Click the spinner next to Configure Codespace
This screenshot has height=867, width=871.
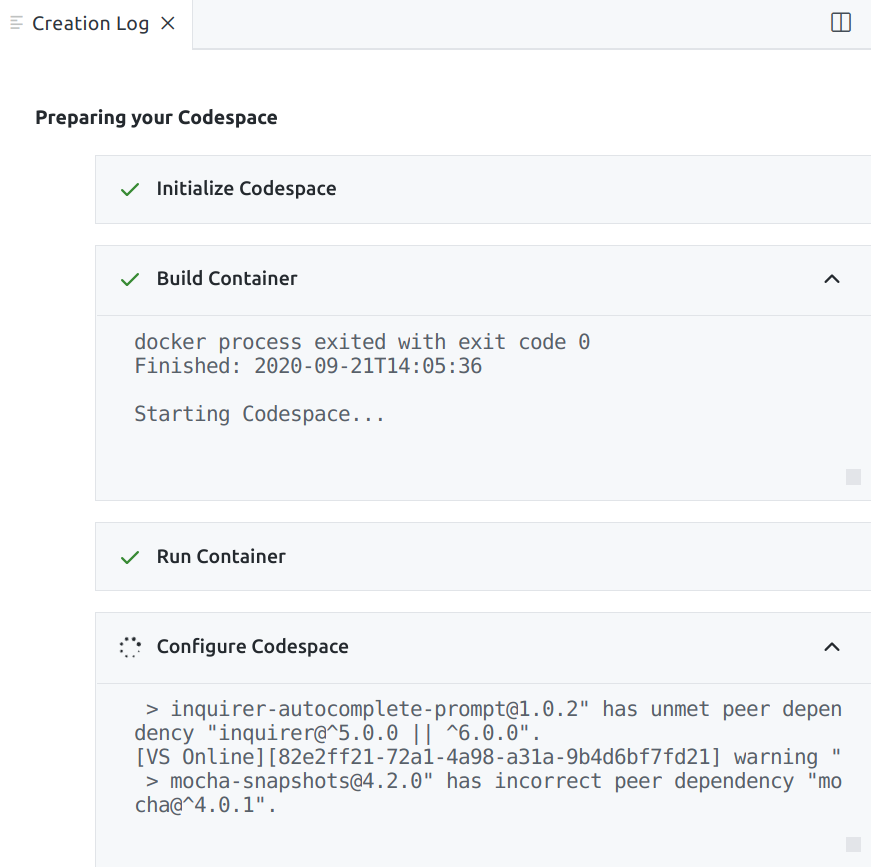(129, 647)
